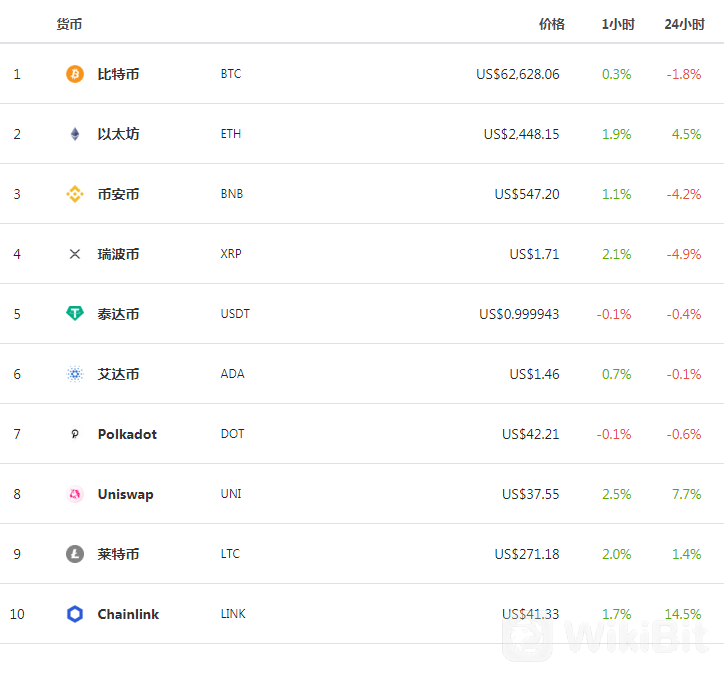This screenshot has width=724, height=681.
Task: Select the price US$2,448.15
Action: pyautogui.click(x=521, y=134)
